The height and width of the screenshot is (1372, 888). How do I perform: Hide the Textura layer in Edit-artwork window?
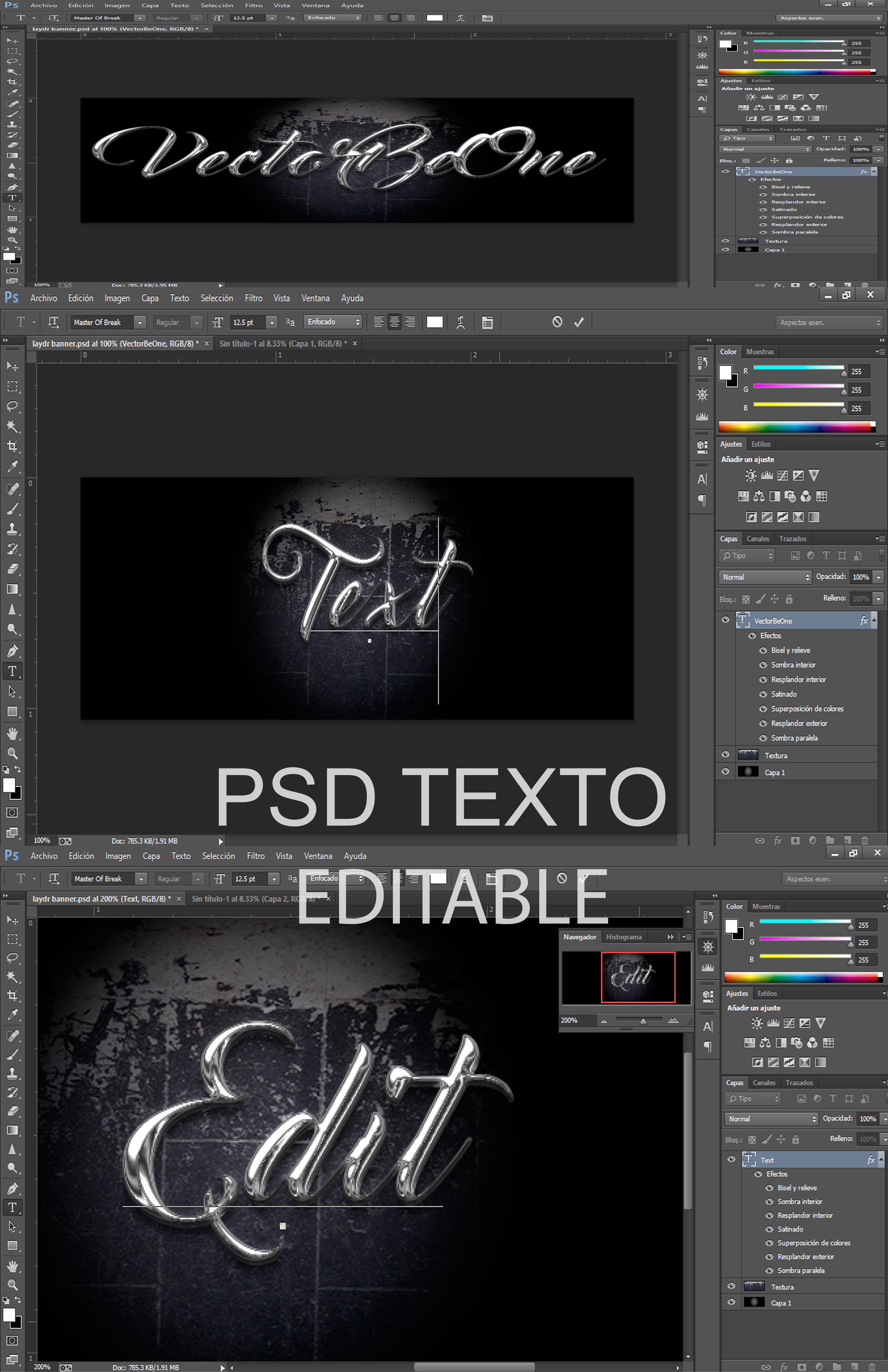(731, 1286)
